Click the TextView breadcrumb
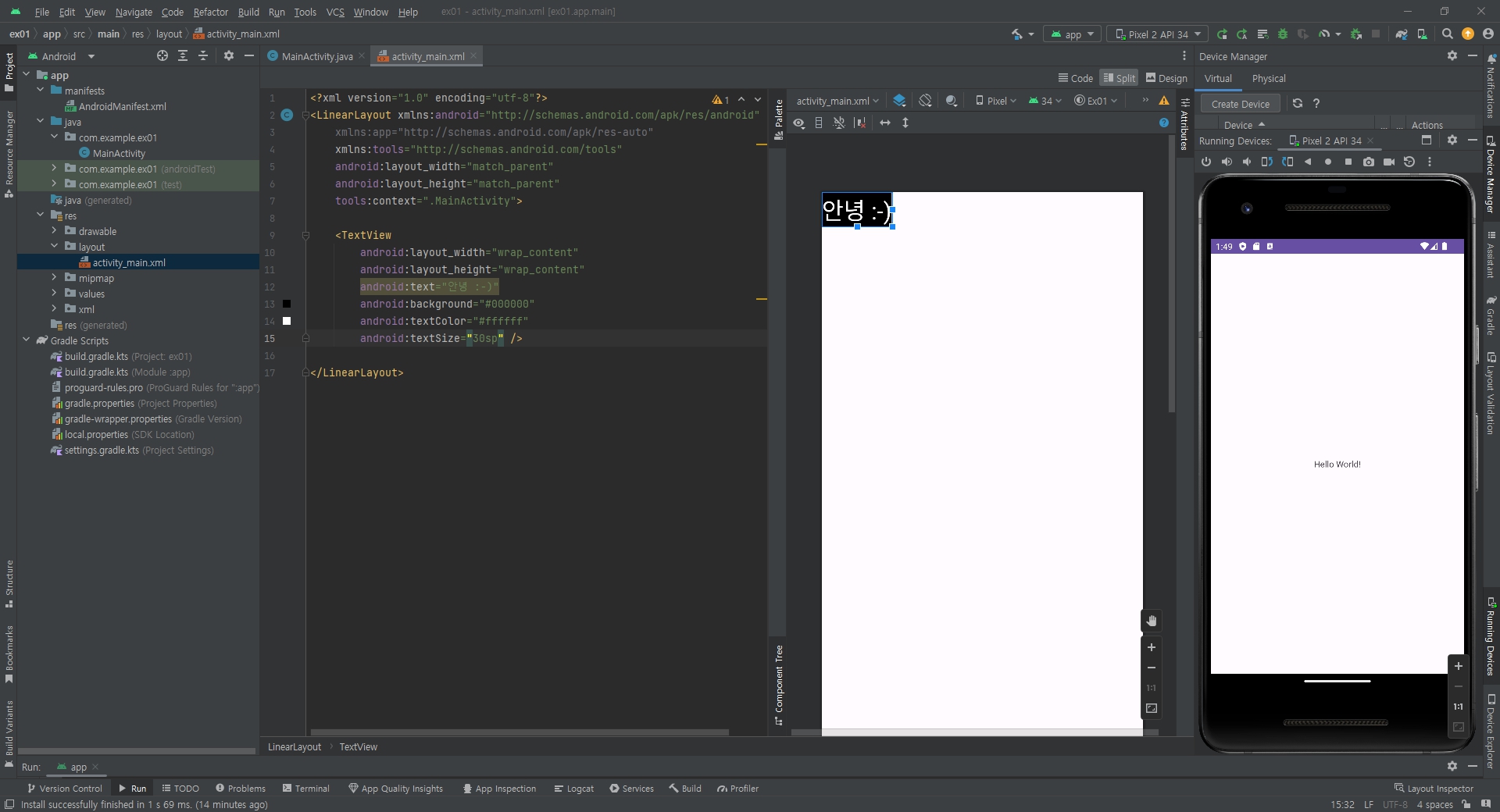Image resolution: width=1500 pixels, height=812 pixels. [358, 747]
